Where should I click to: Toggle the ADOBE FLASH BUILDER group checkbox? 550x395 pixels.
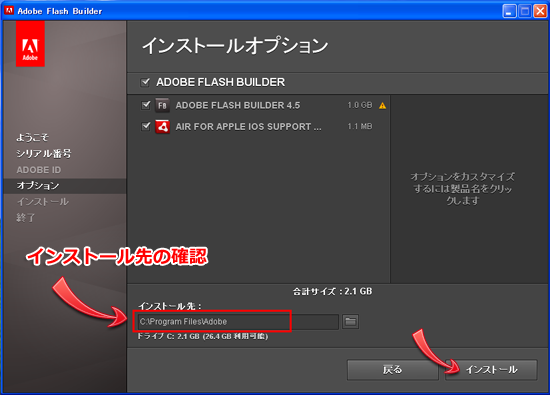click(145, 82)
